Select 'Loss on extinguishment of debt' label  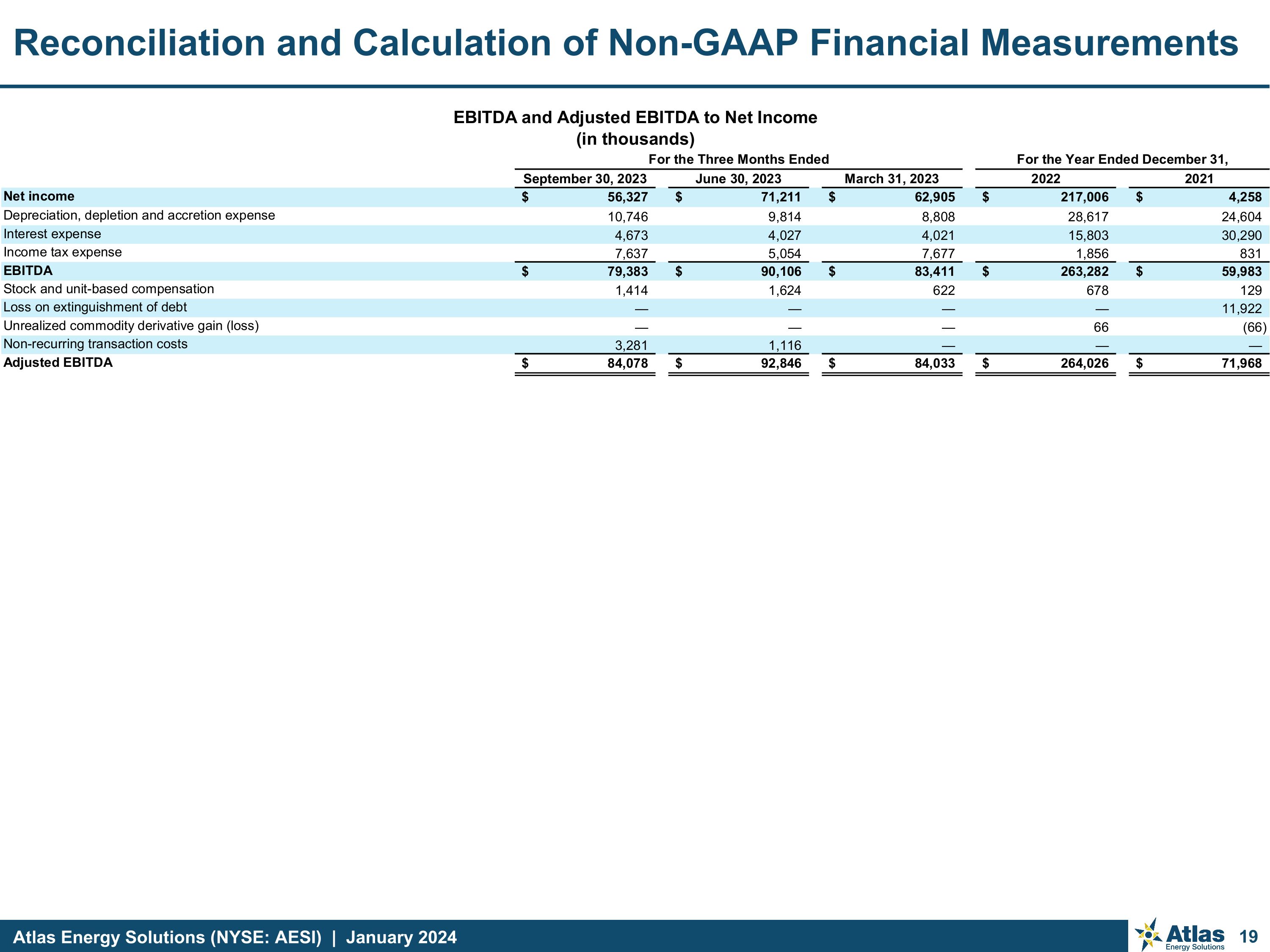[95, 308]
